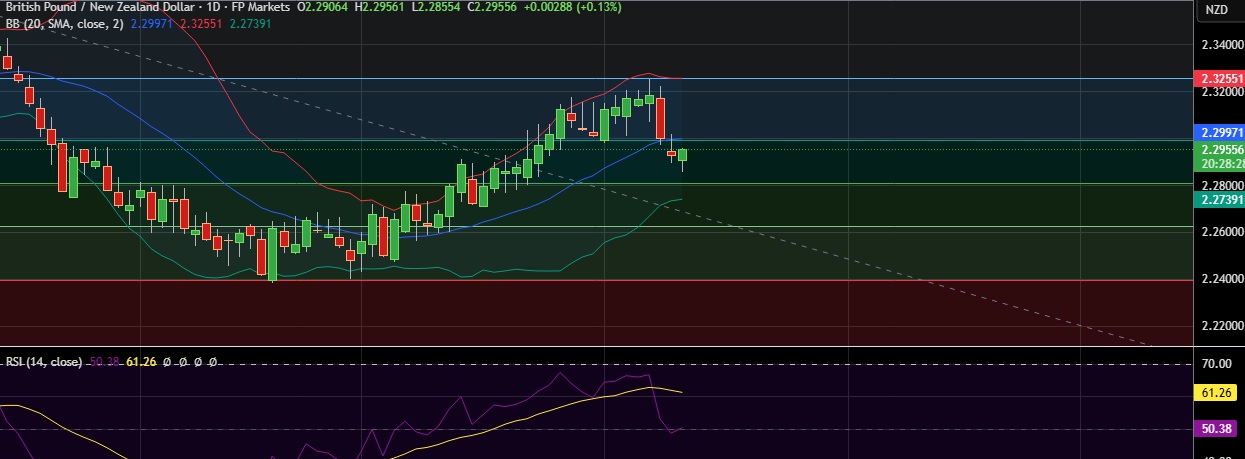Click the teal 2.27391 price axis label
The image size is (1245, 459).
[1219, 199]
